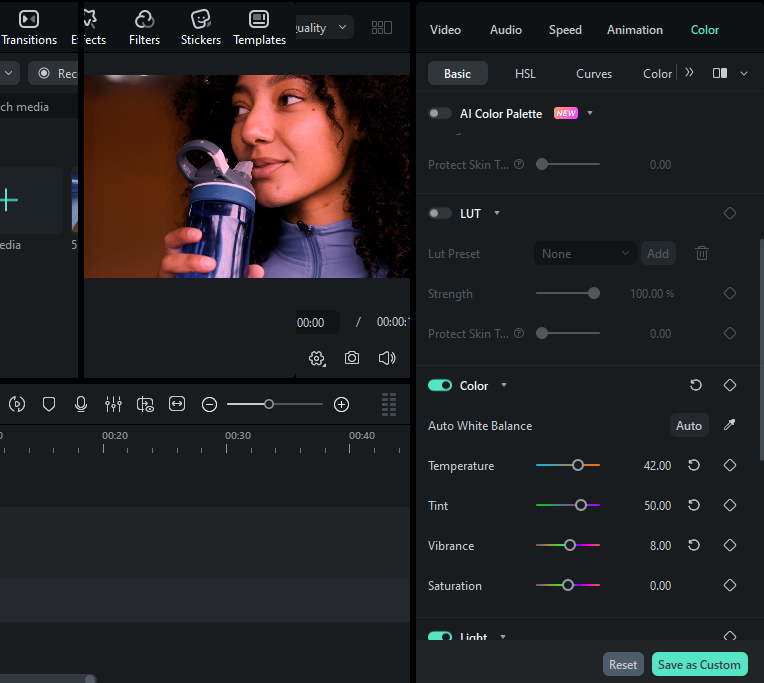764x683 pixels.
Task: Click the speed render icon in timeline toolbar
Action: click(x=17, y=404)
